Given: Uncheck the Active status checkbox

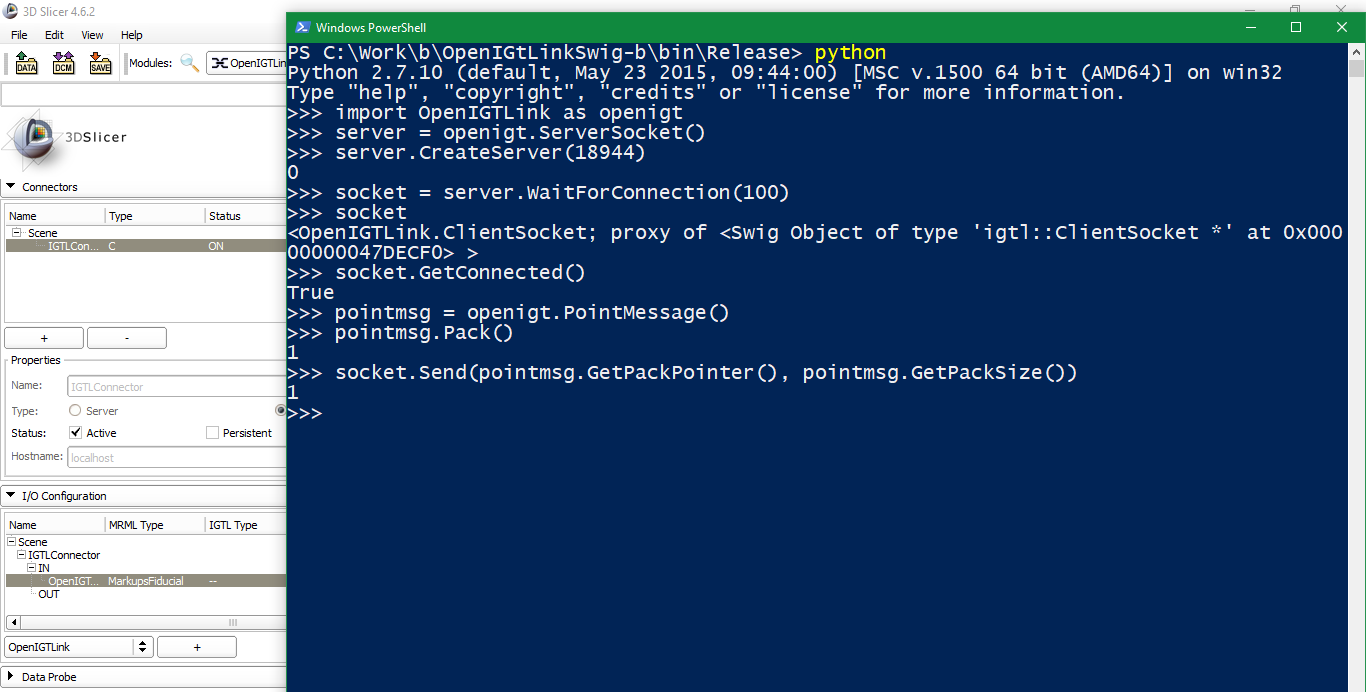Looking at the screenshot, I should click(x=76, y=433).
